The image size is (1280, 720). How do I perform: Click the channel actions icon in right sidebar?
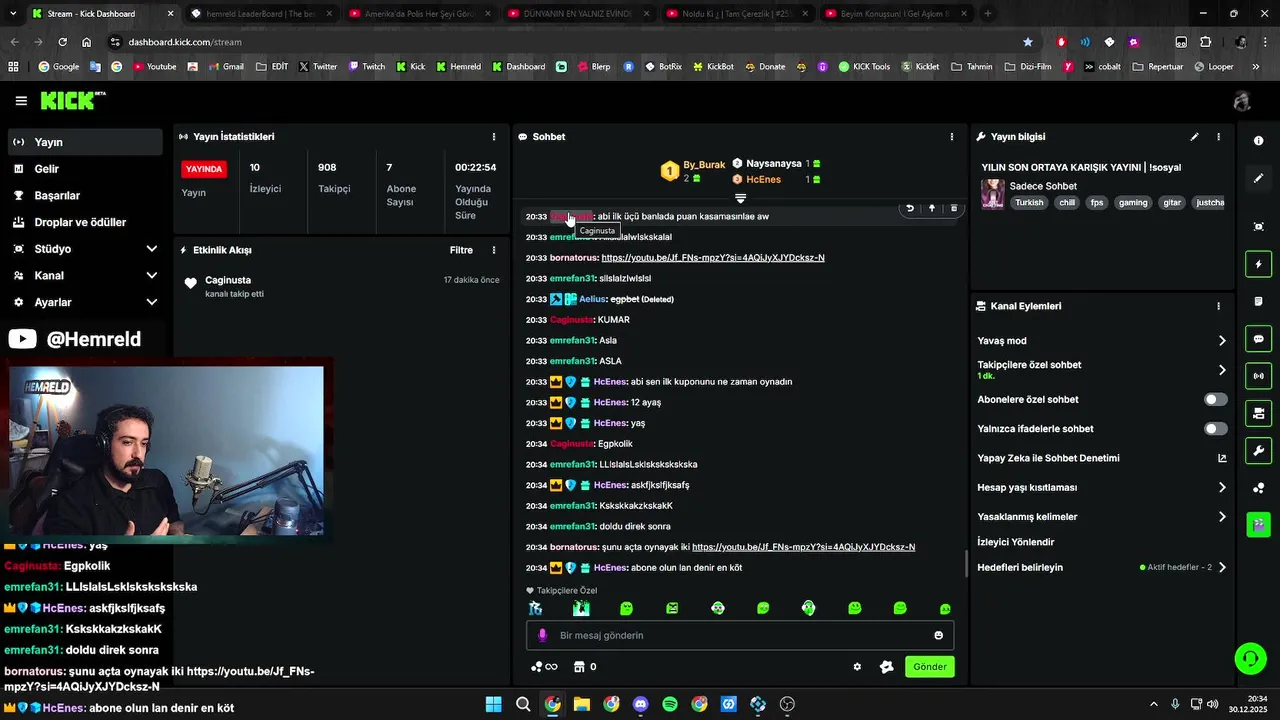1259,413
